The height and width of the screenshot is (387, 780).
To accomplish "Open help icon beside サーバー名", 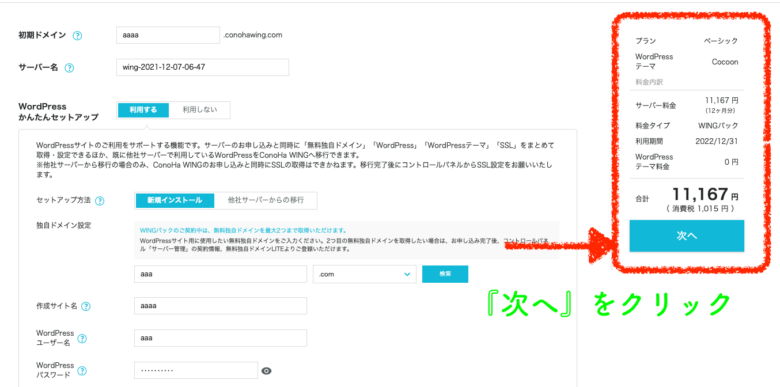I will click(x=70, y=68).
